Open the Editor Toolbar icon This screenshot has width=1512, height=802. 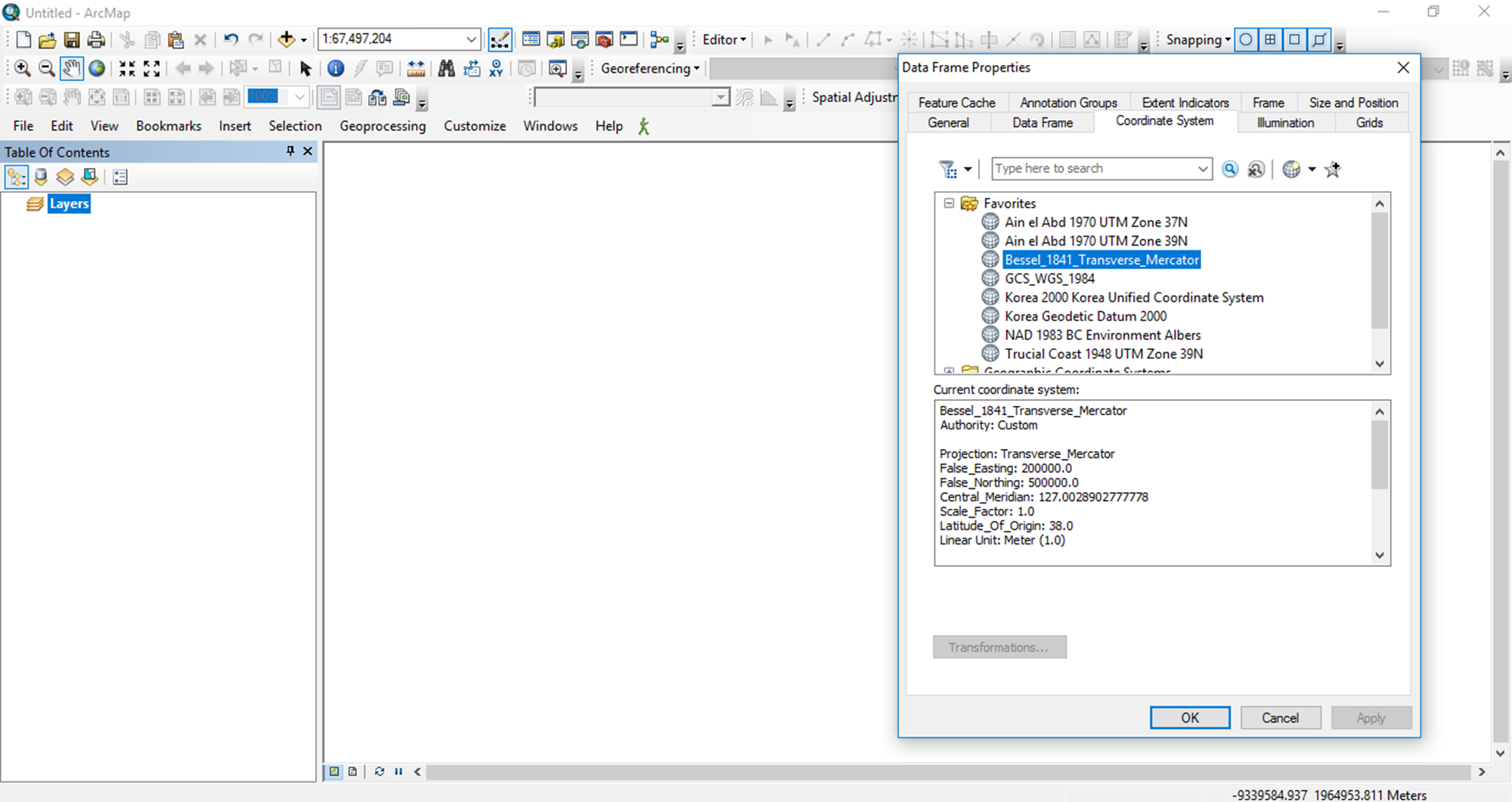point(500,39)
